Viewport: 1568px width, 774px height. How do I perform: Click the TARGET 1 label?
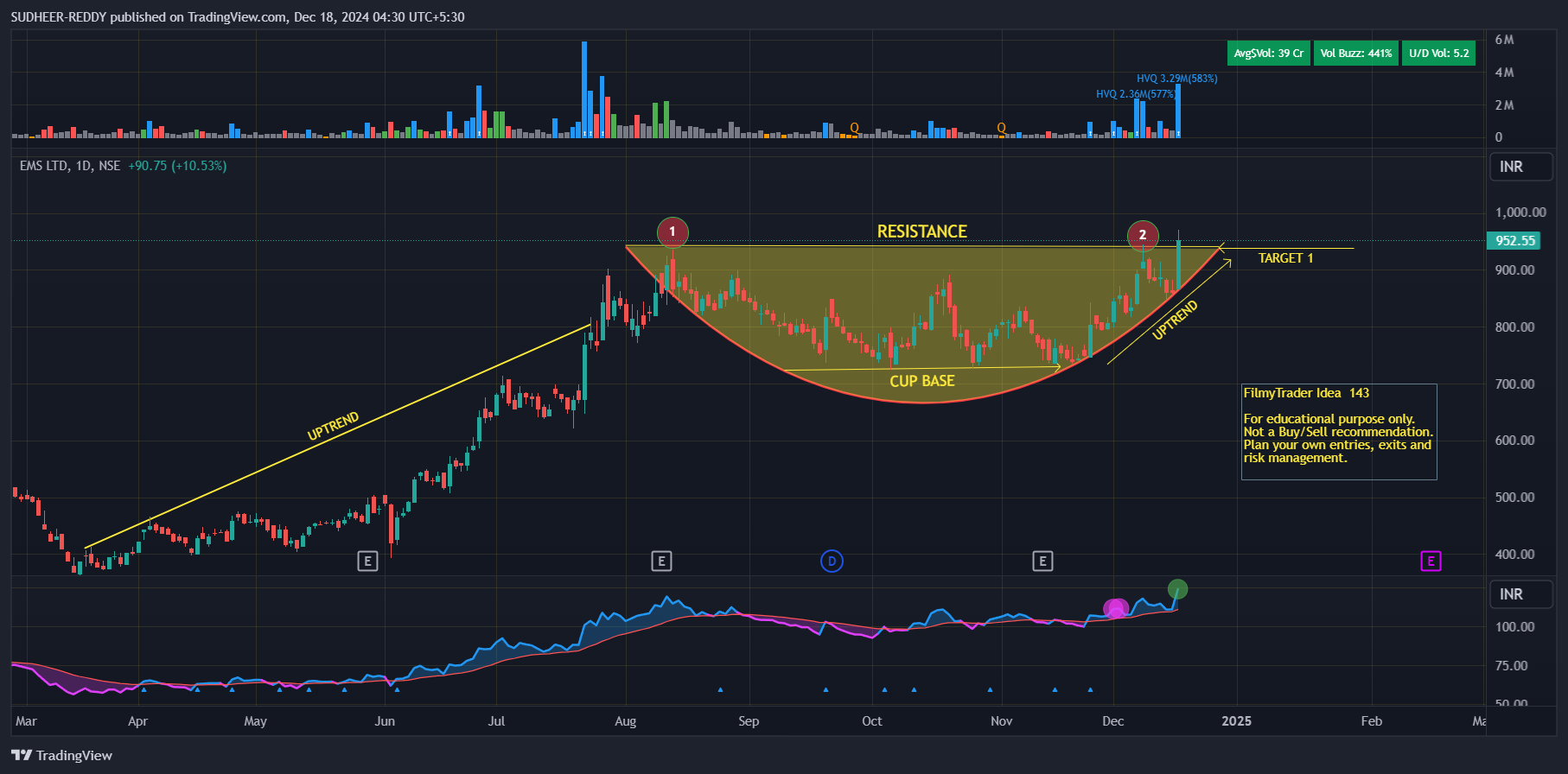(1285, 258)
